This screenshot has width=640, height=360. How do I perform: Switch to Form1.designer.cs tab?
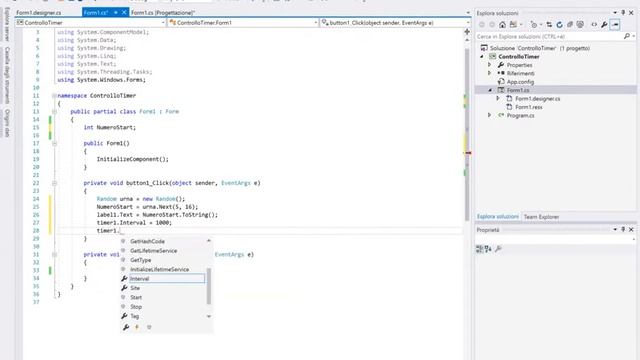click(38, 13)
